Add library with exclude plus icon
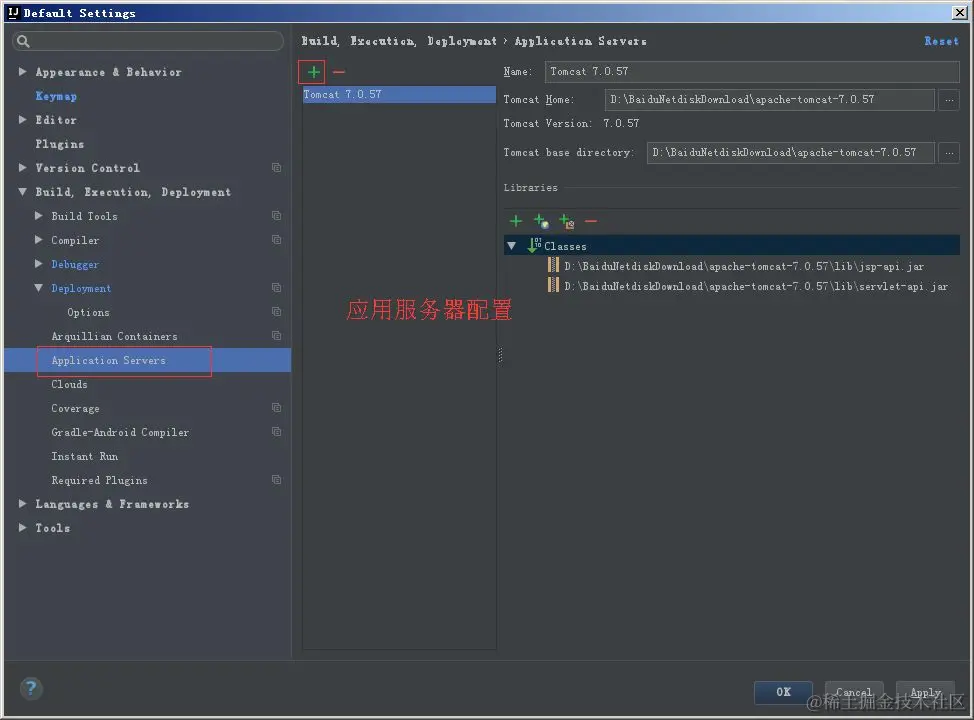974x720 pixels. [566, 221]
